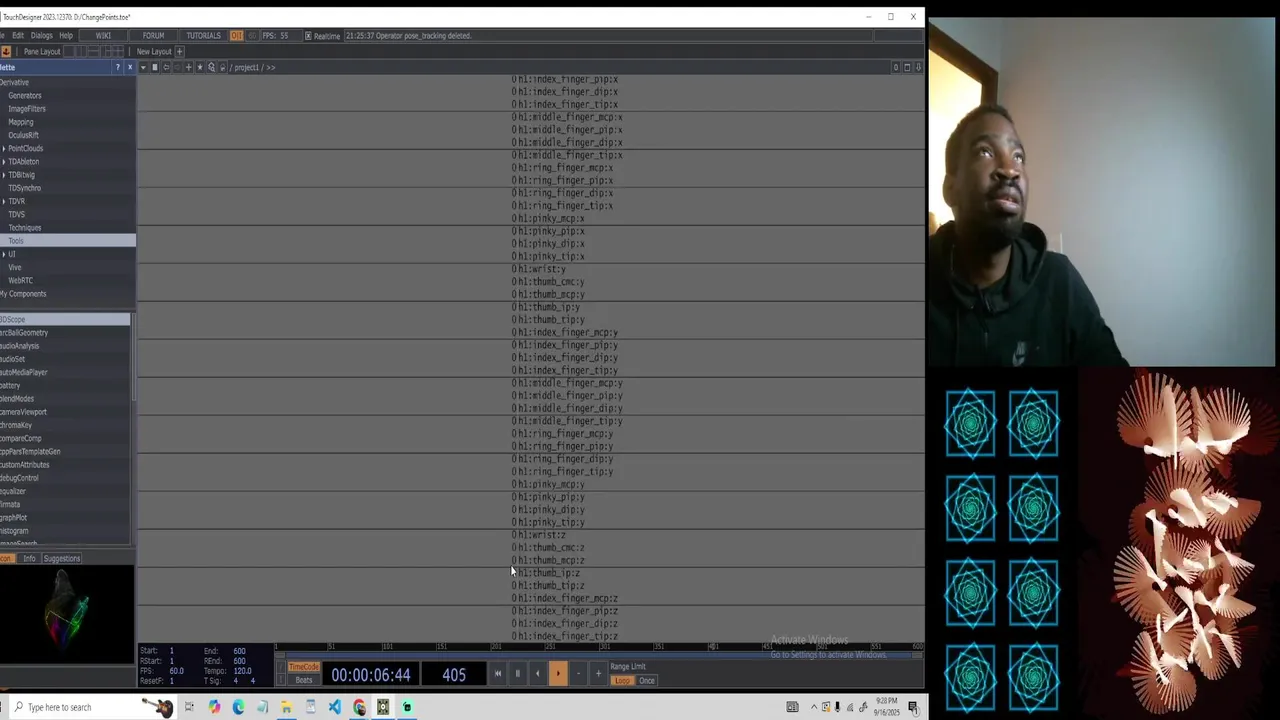Screen dimensions: 1280x720
Task: Open the FORUM link button
Action: (x=153, y=35)
